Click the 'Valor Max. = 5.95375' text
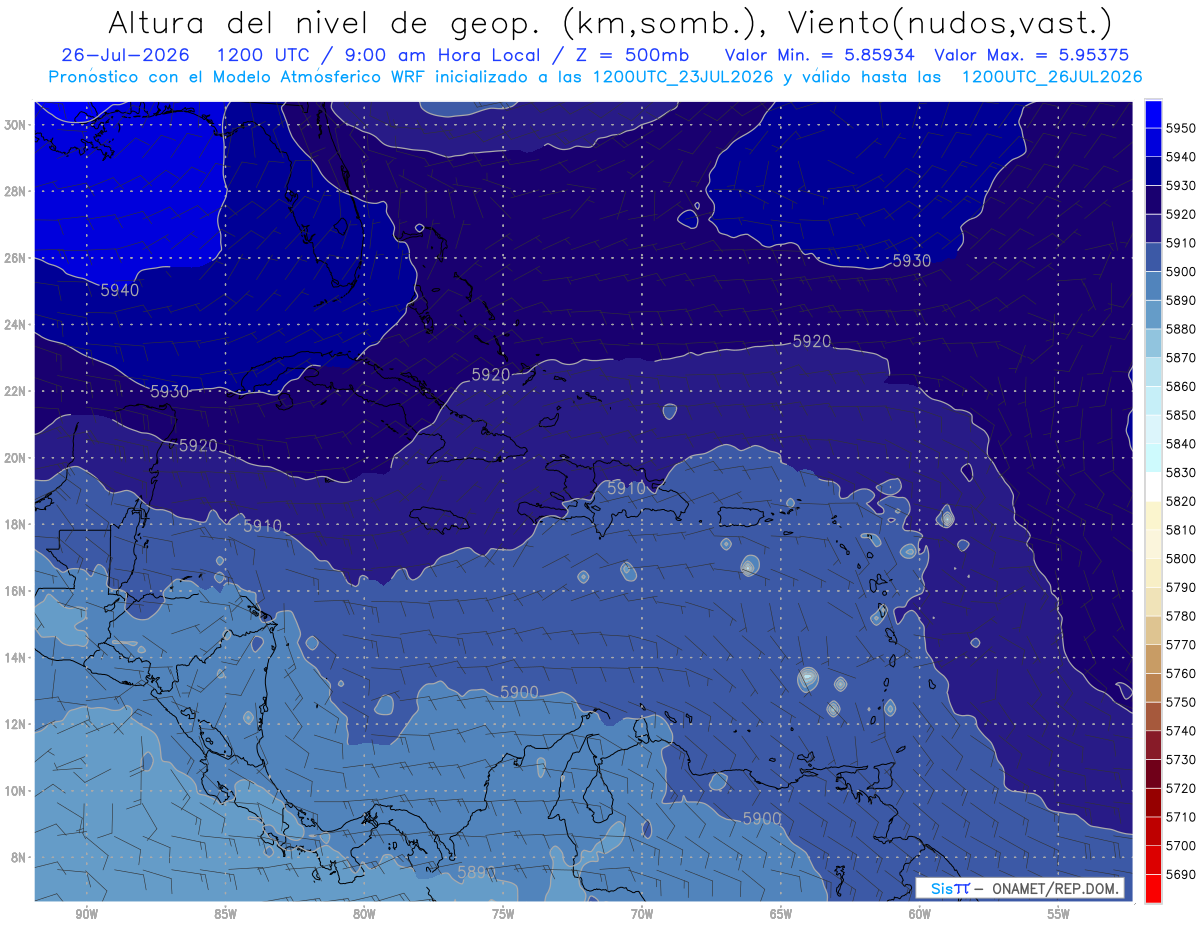 [1032, 55]
